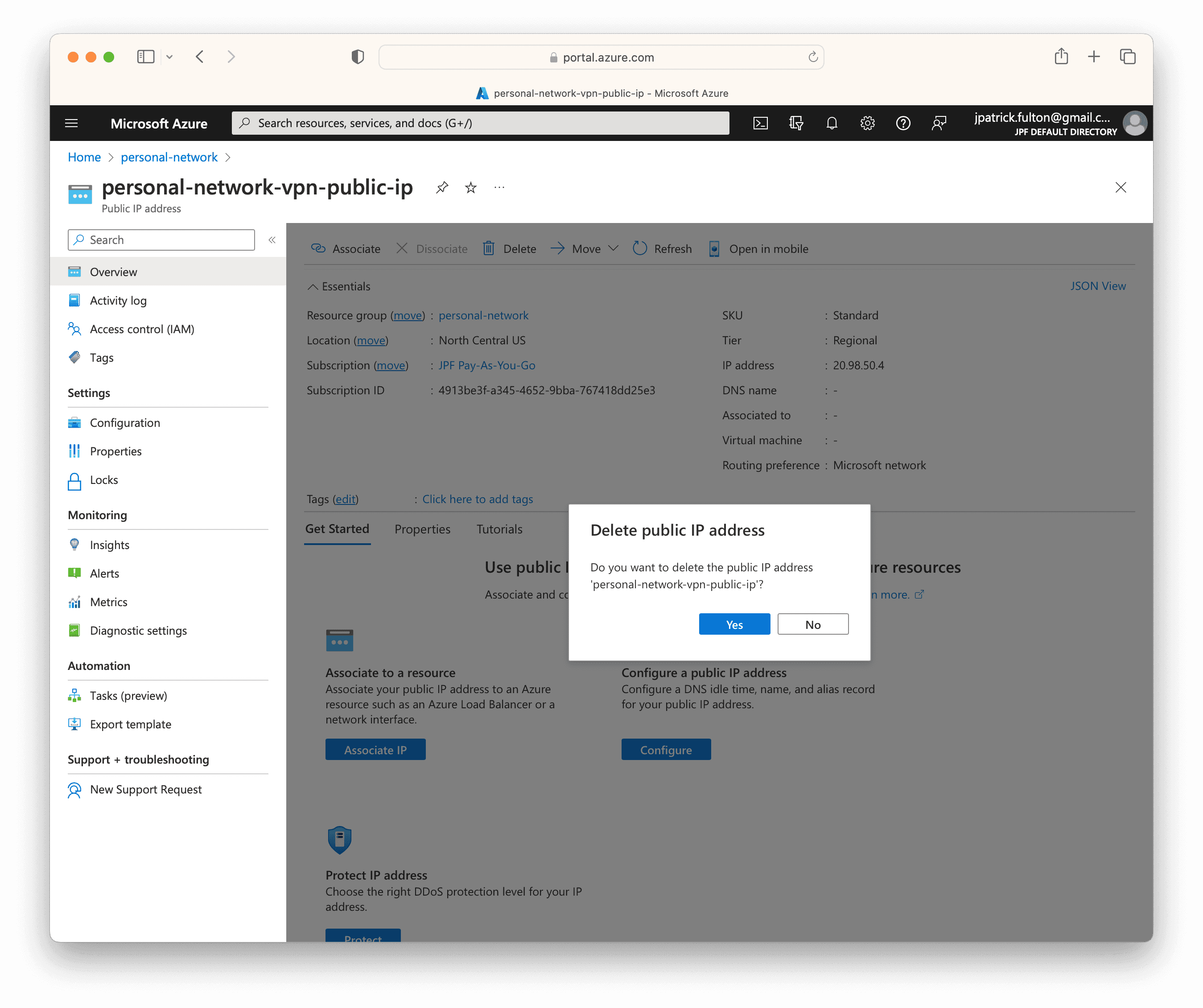Open the feedback icon in header
Viewport: 1203px width, 1008px height.
[939, 123]
